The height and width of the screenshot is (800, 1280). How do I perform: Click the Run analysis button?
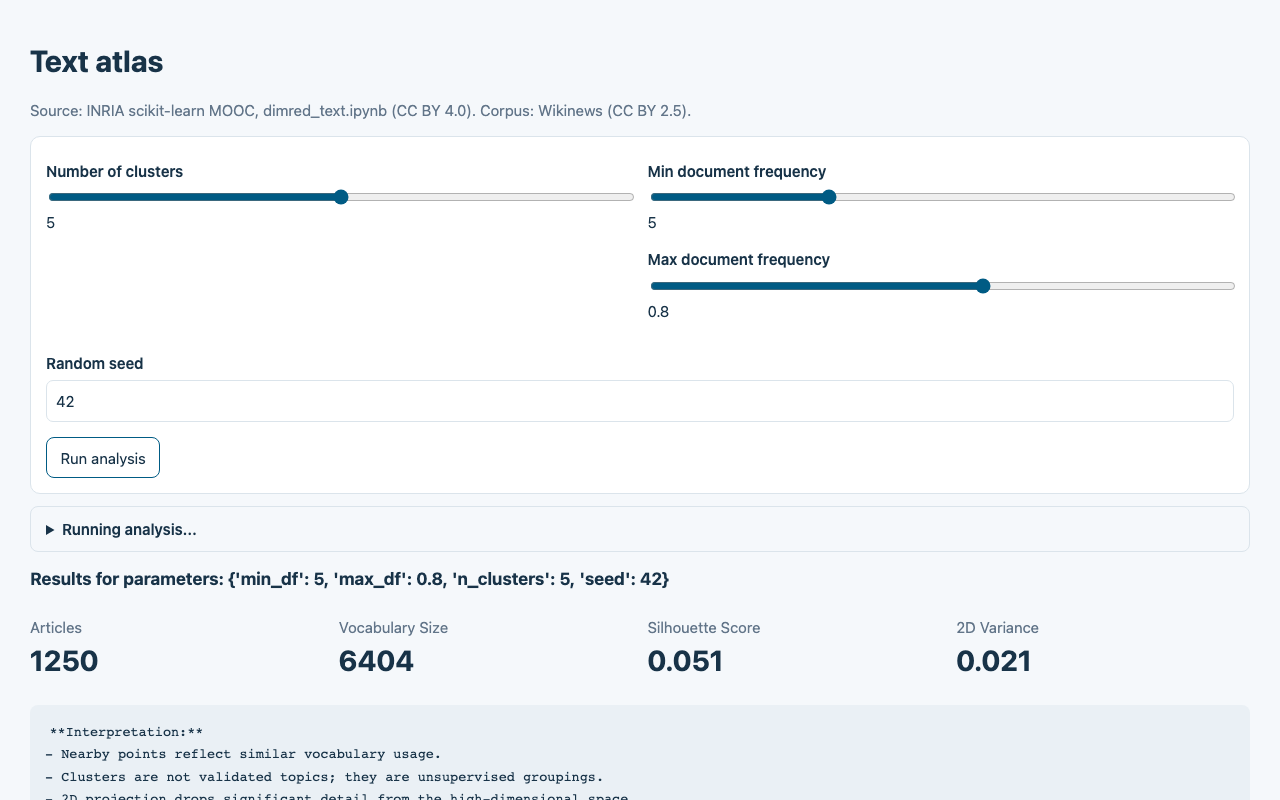[x=103, y=458]
